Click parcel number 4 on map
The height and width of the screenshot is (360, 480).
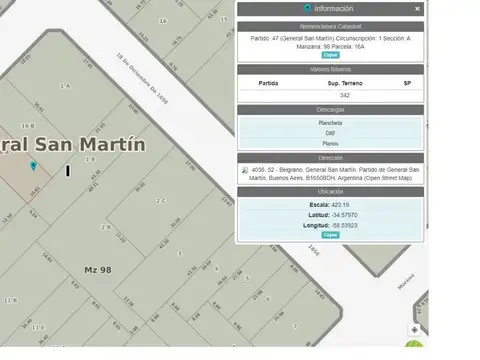click(x=217, y=269)
